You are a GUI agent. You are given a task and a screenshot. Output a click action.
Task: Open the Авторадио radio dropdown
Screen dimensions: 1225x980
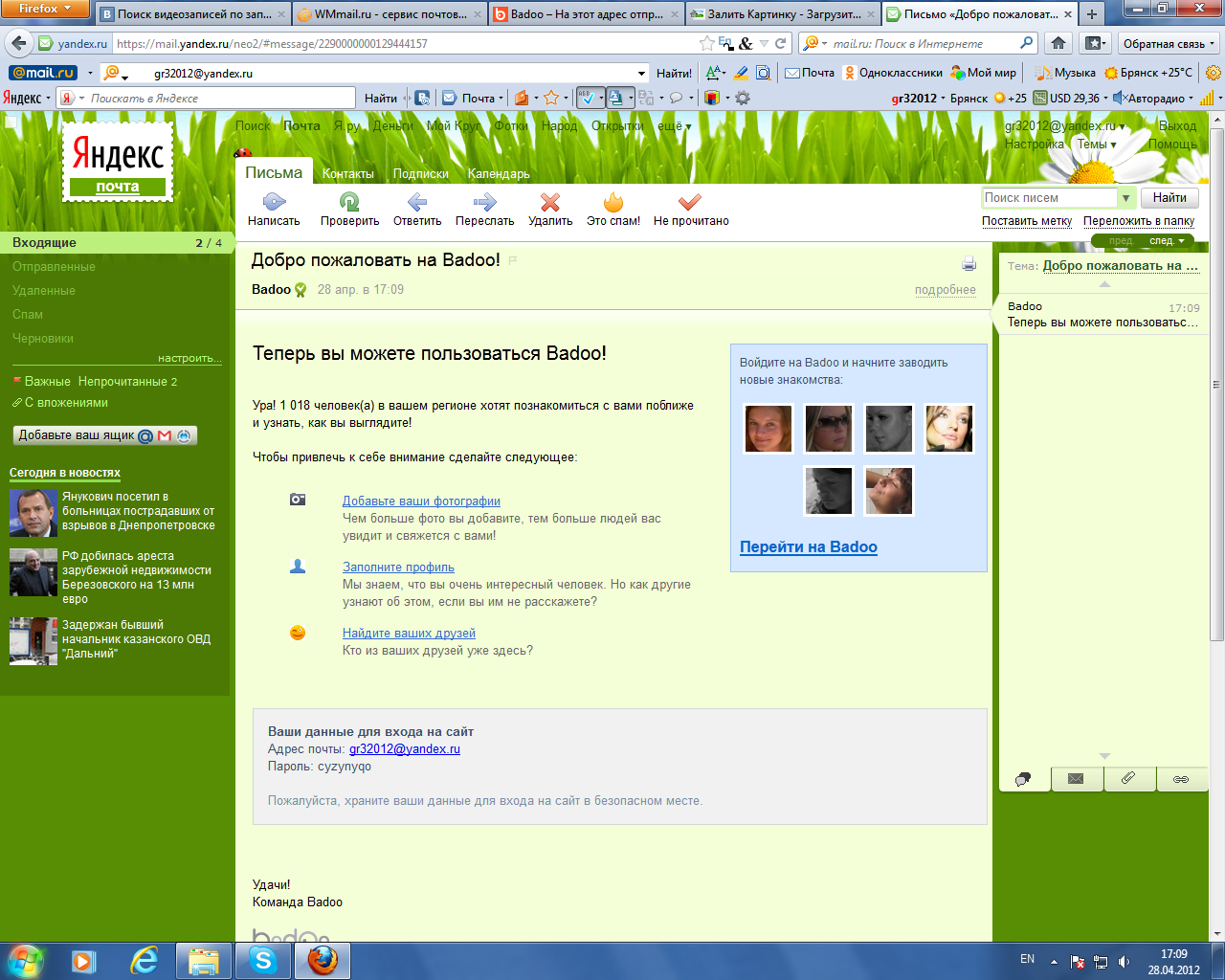pyautogui.click(x=1152, y=98)
